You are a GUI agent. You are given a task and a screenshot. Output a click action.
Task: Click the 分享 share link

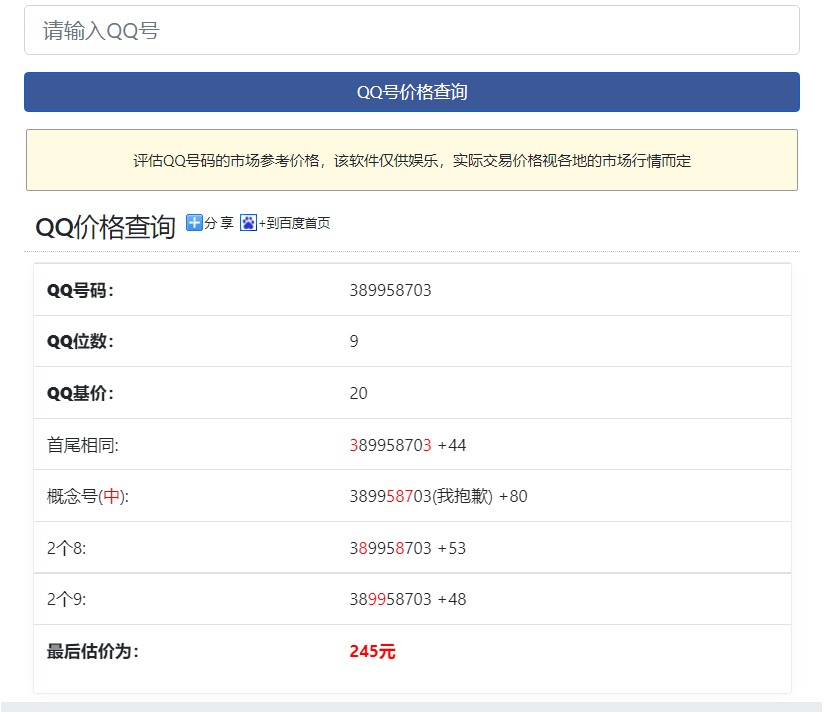coord(219,223)
